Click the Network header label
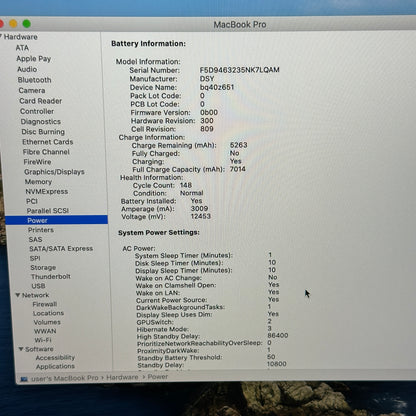Screen dimensions: 416x416 click(x=35, y=295)
